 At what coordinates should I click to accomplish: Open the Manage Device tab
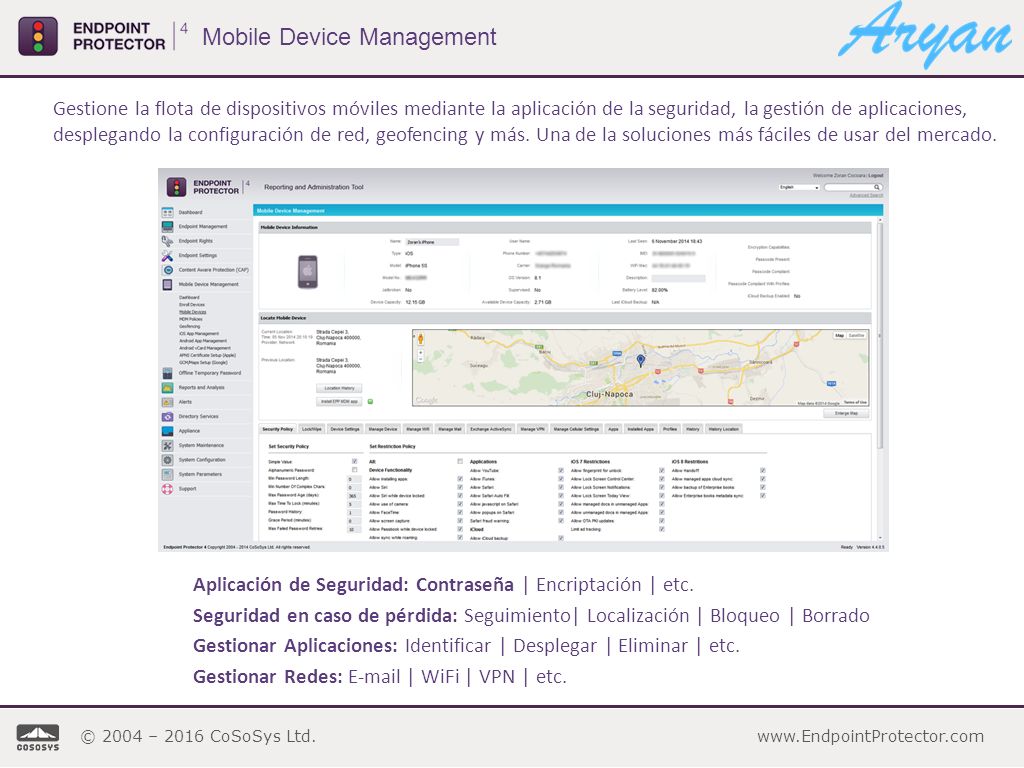pyautogui.click(x=383, y=429)
